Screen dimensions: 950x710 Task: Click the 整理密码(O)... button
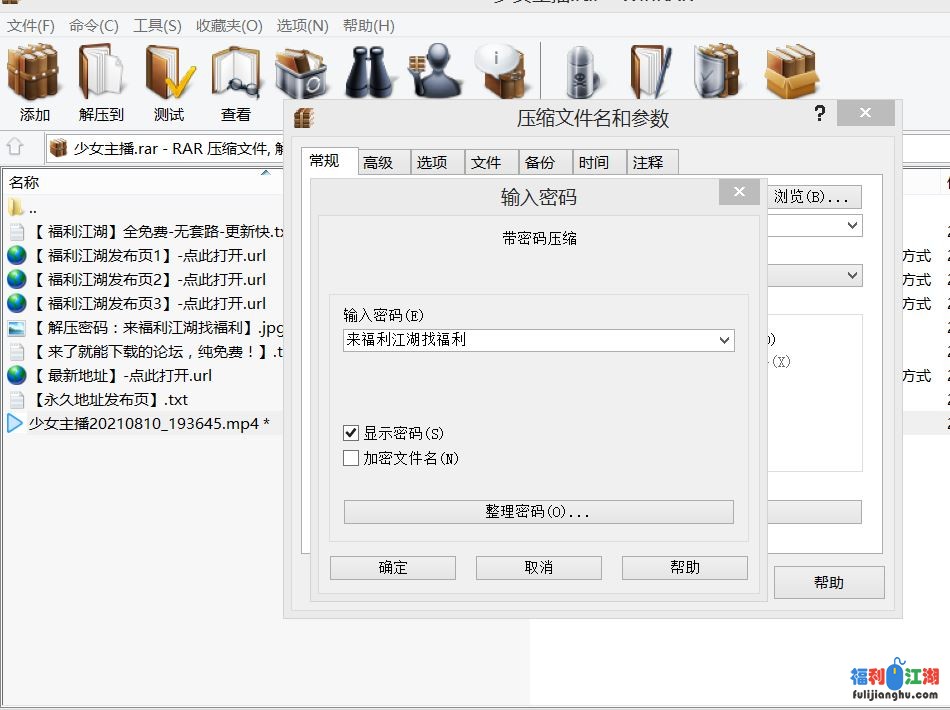(538, 512)
